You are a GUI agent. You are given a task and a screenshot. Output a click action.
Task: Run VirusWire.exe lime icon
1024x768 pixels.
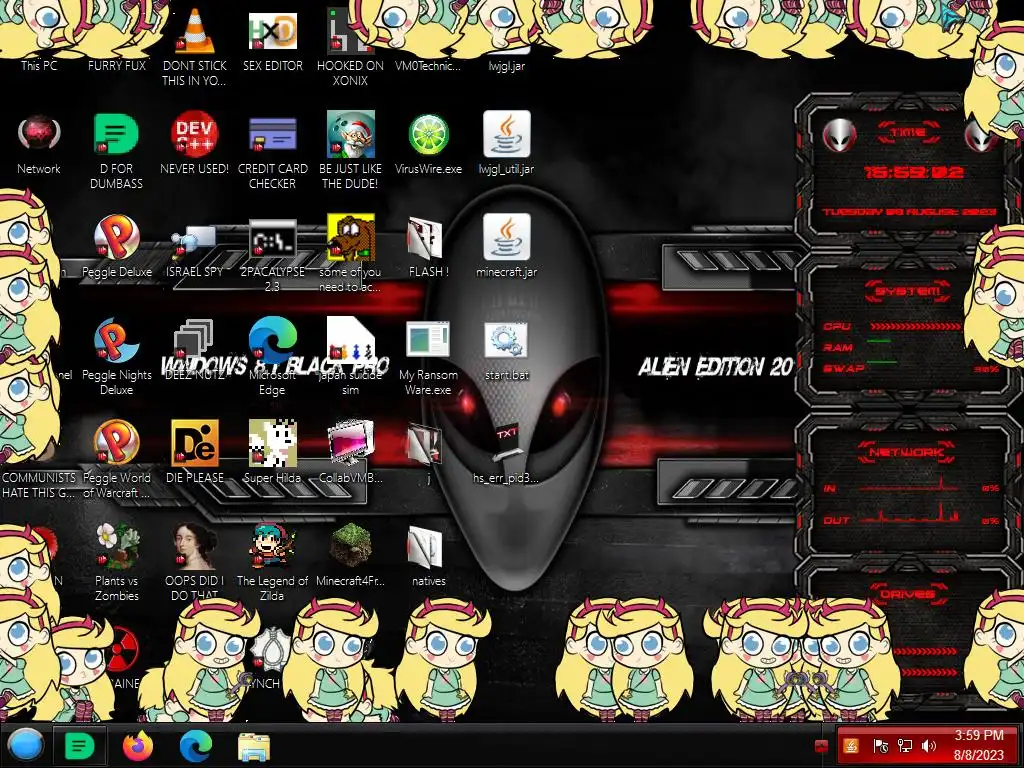pyautogui.click(x=428, y=134)
